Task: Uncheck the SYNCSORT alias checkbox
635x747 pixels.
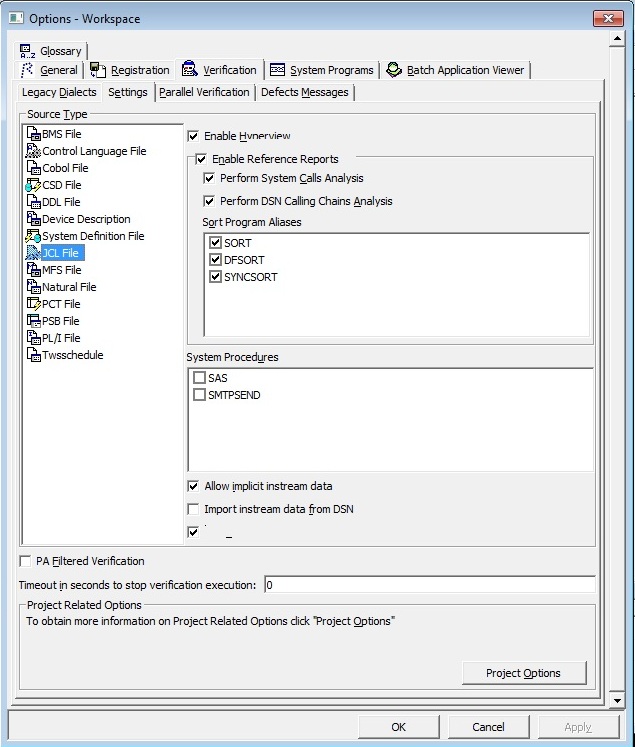Action: tap(216, 277)
